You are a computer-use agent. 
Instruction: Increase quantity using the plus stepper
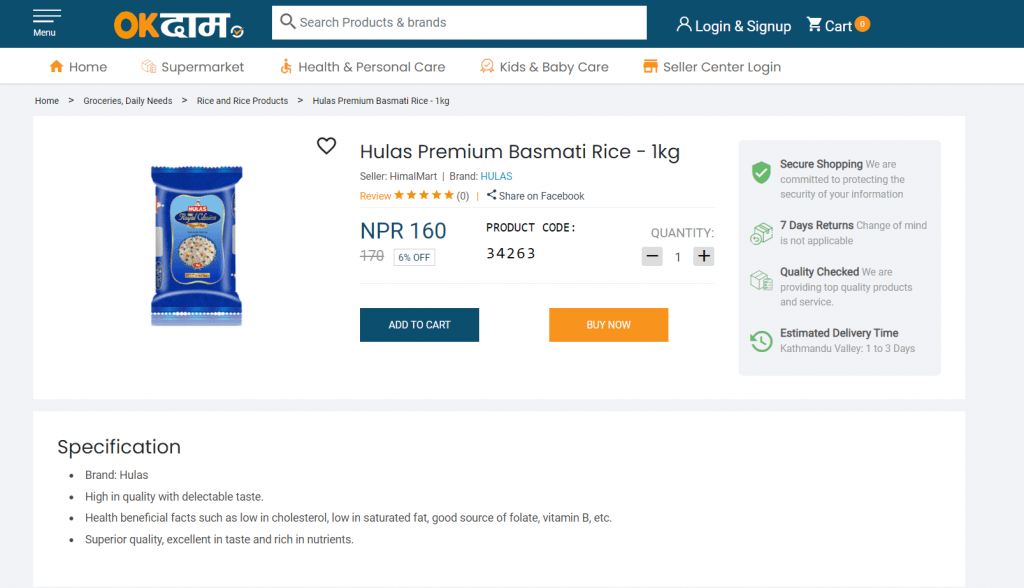pos(703,256)
